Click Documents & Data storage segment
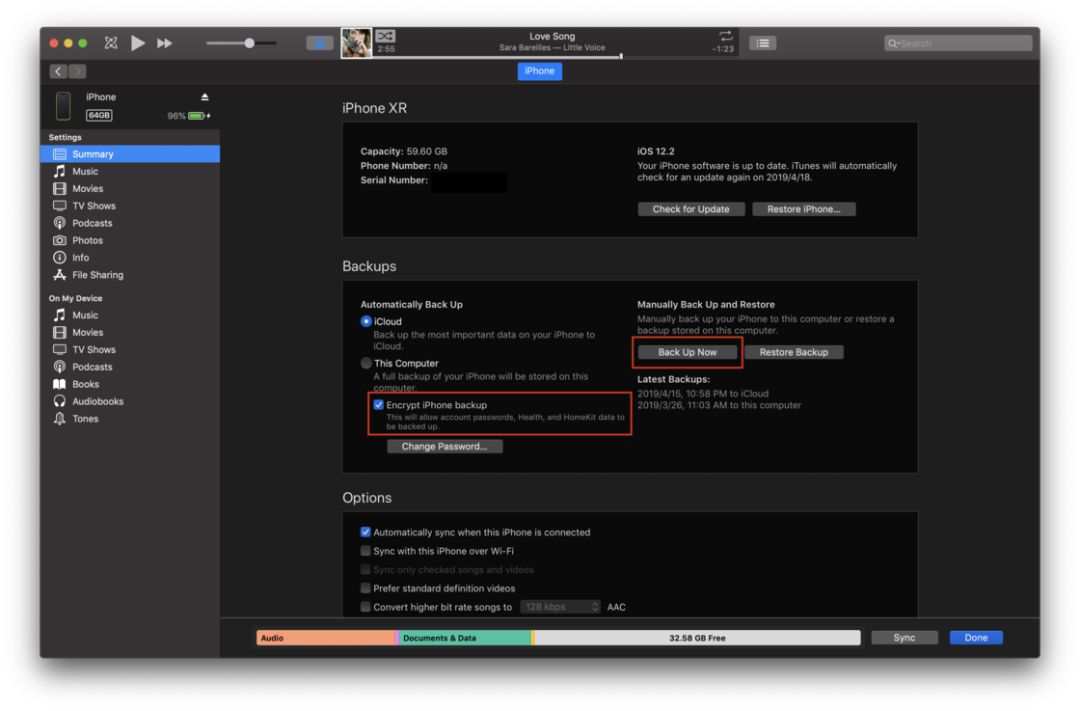Screen dimensions: 1080x711 pos(465,638)
